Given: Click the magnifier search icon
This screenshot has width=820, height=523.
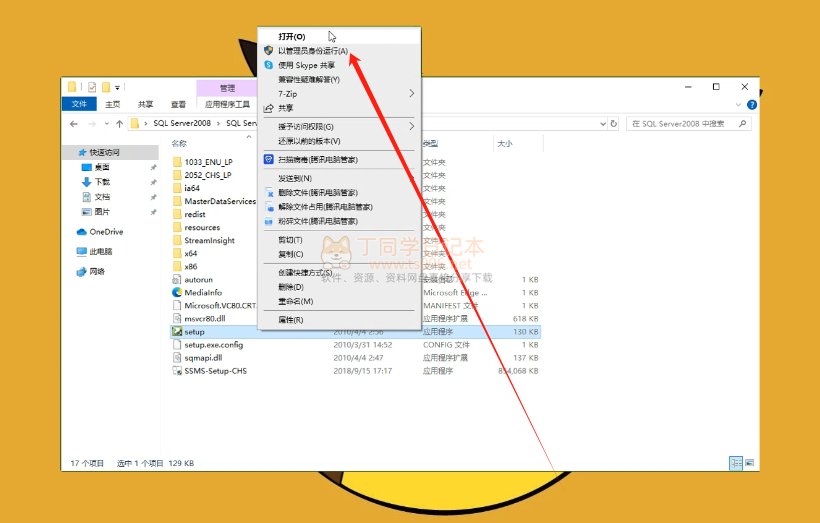Looking at the screenshot, I should tap(743, 124).
